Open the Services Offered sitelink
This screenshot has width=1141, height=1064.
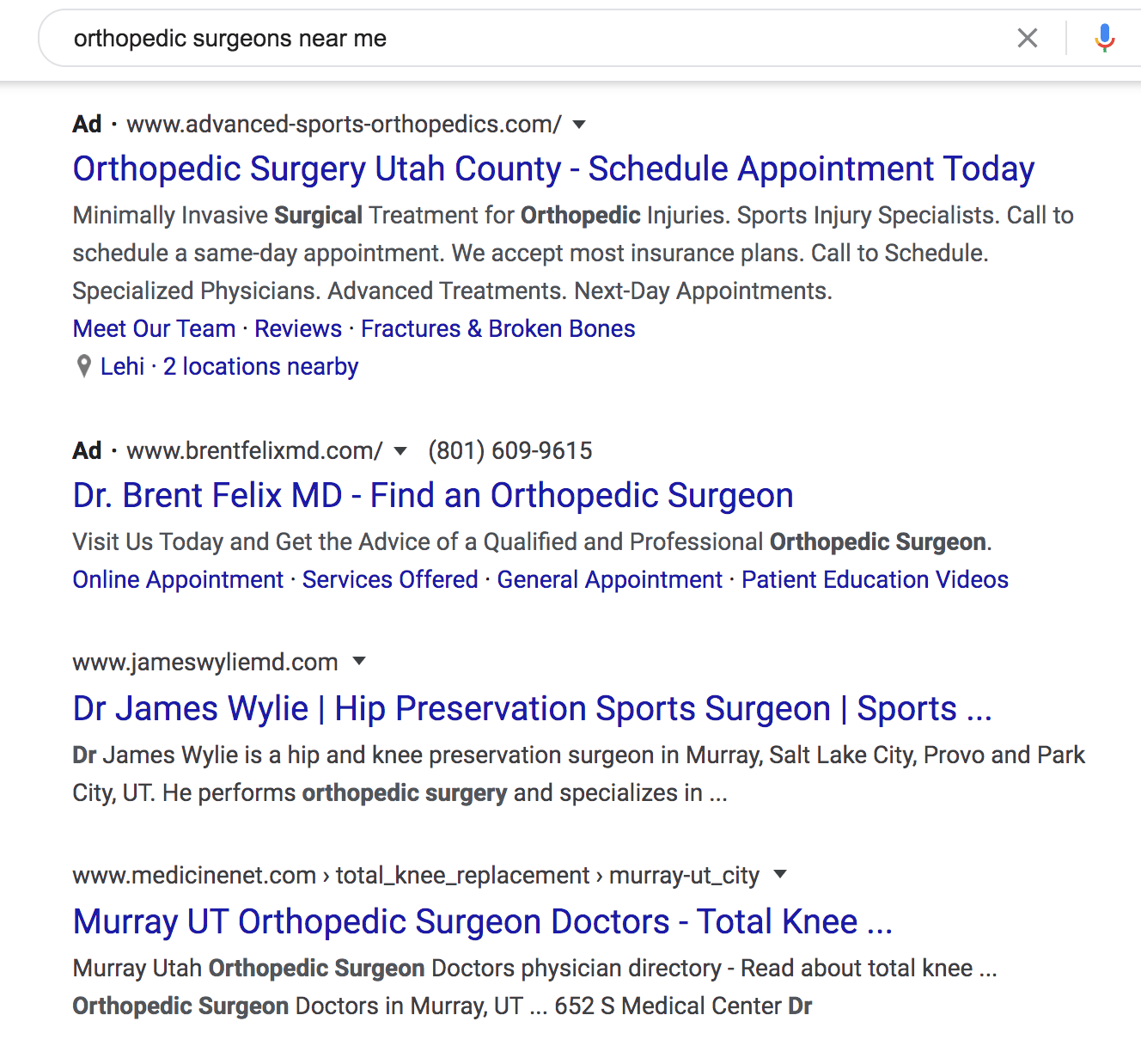pyautogui.click(x=390, y=580)
